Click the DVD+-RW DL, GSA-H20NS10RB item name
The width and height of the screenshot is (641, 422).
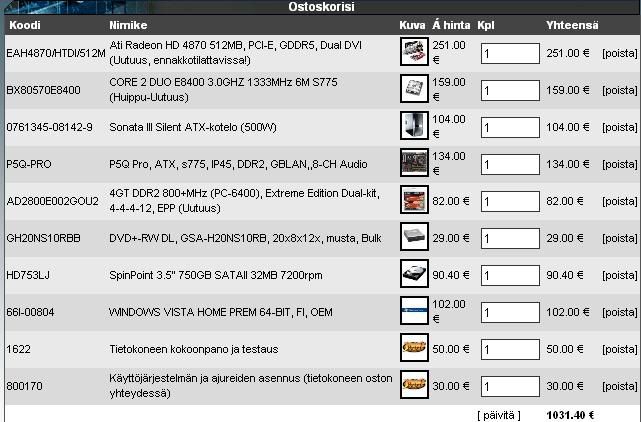tap(245, 238)
